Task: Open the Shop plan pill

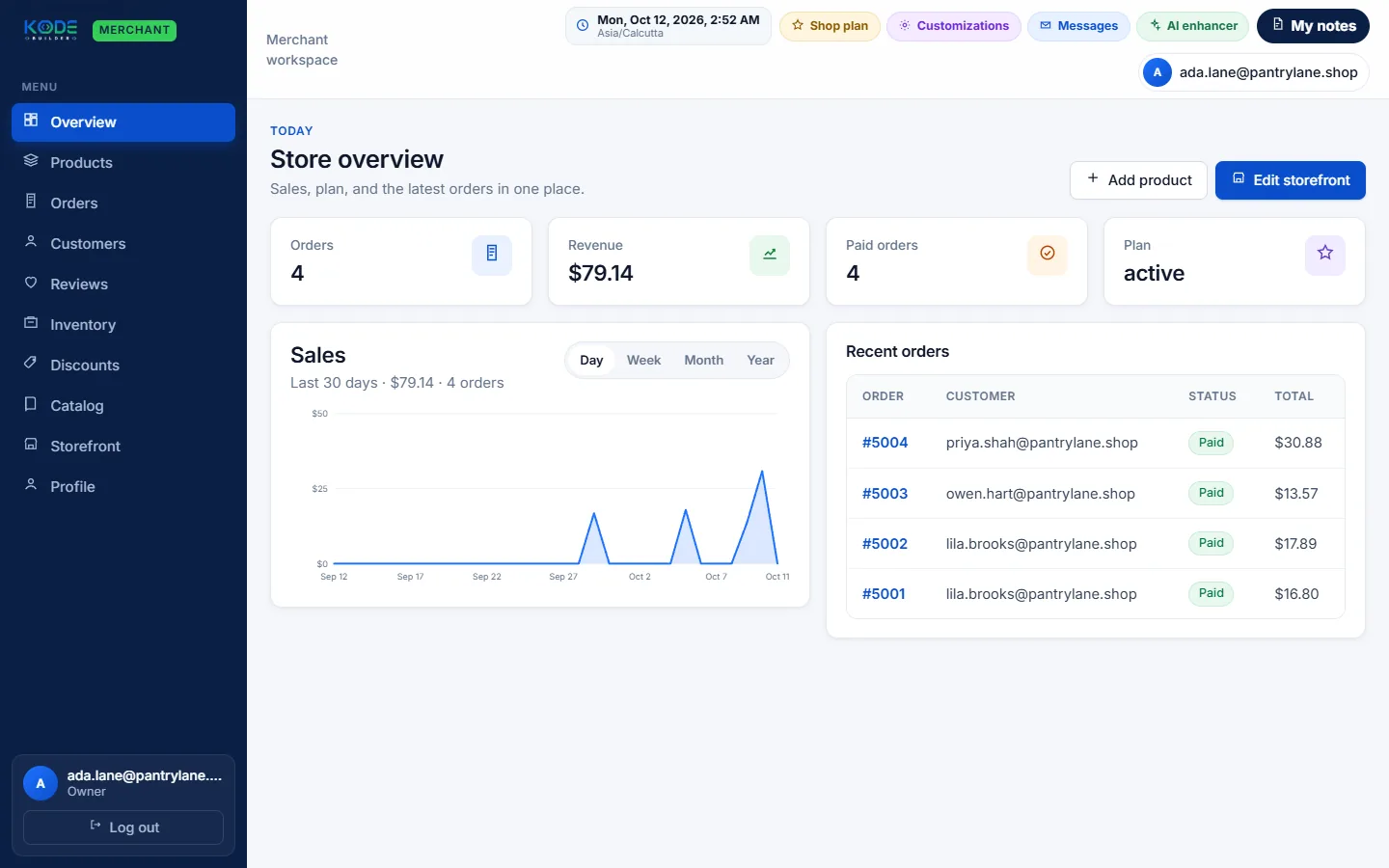Action: point(830,26)
